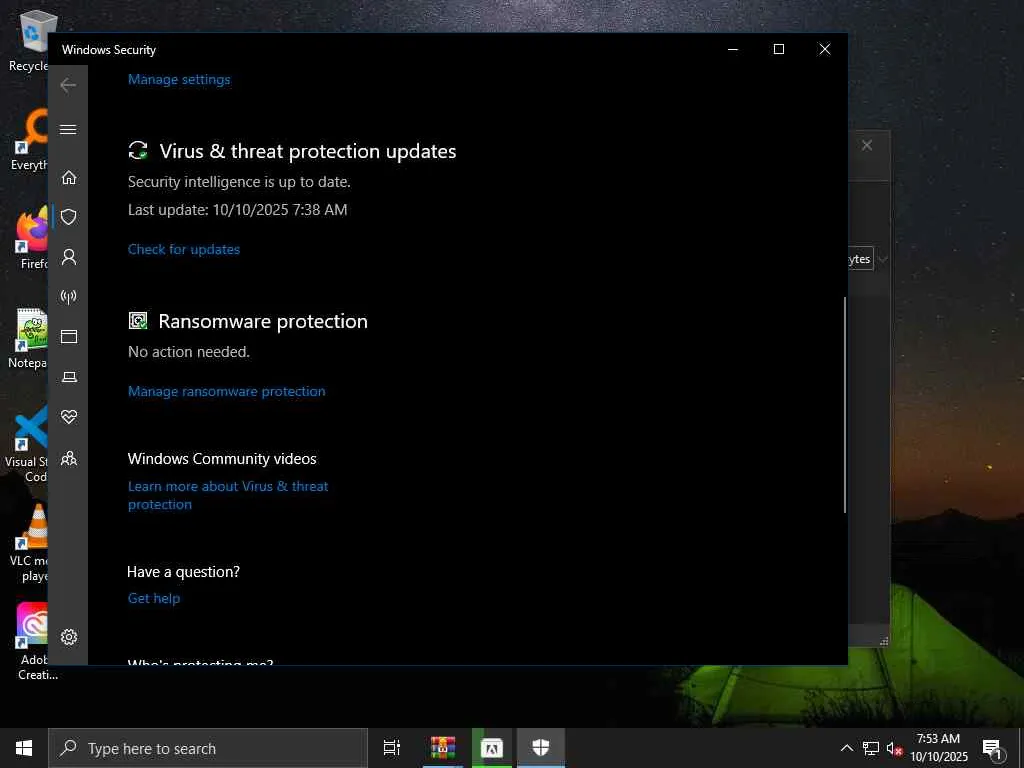Screen dimensions: 1024x768
Task: Open Firewall & network protection icon
Action: [69, 296]
